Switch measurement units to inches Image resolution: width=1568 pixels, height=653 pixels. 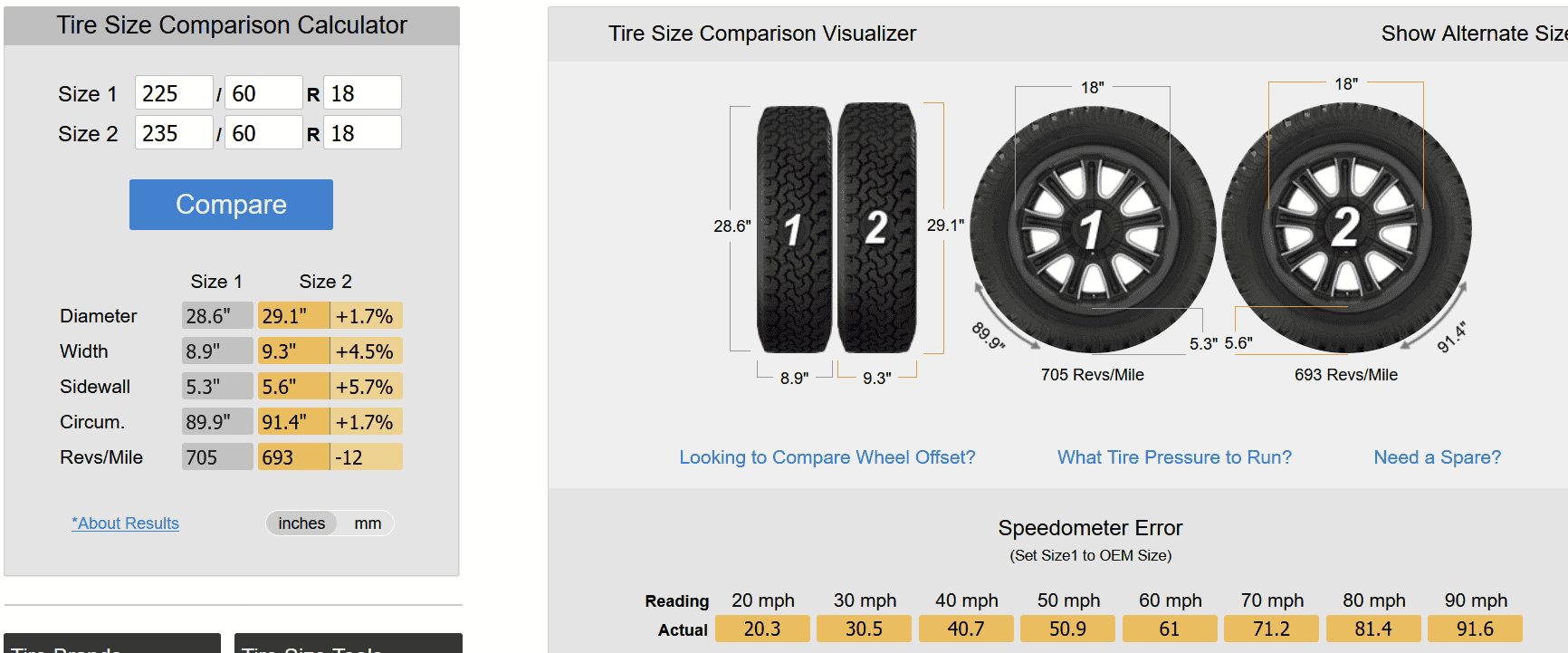coord(301,523)
